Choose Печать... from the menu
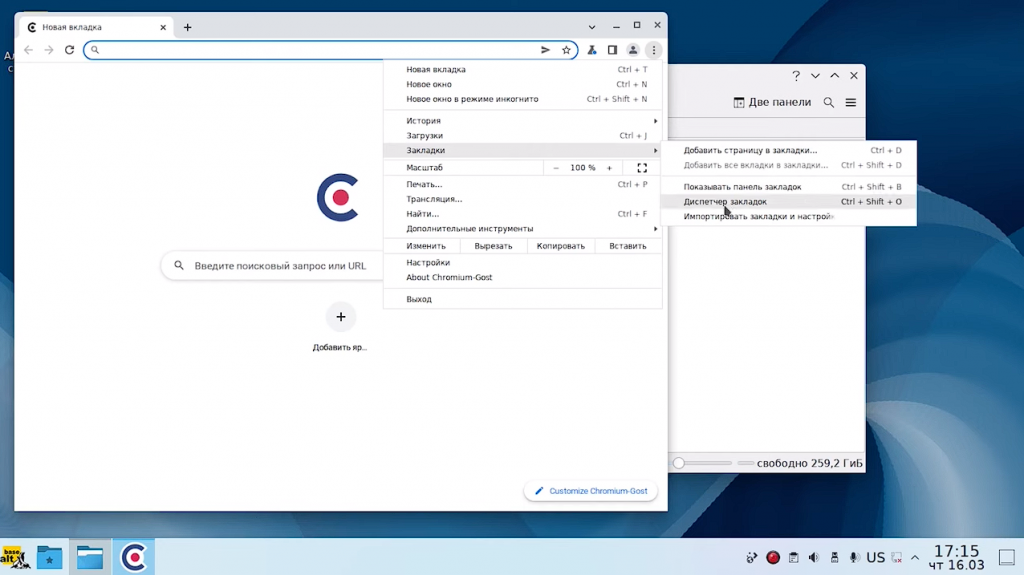The image size is (1024, 575). pyautogui.click(x=522, y=184)
